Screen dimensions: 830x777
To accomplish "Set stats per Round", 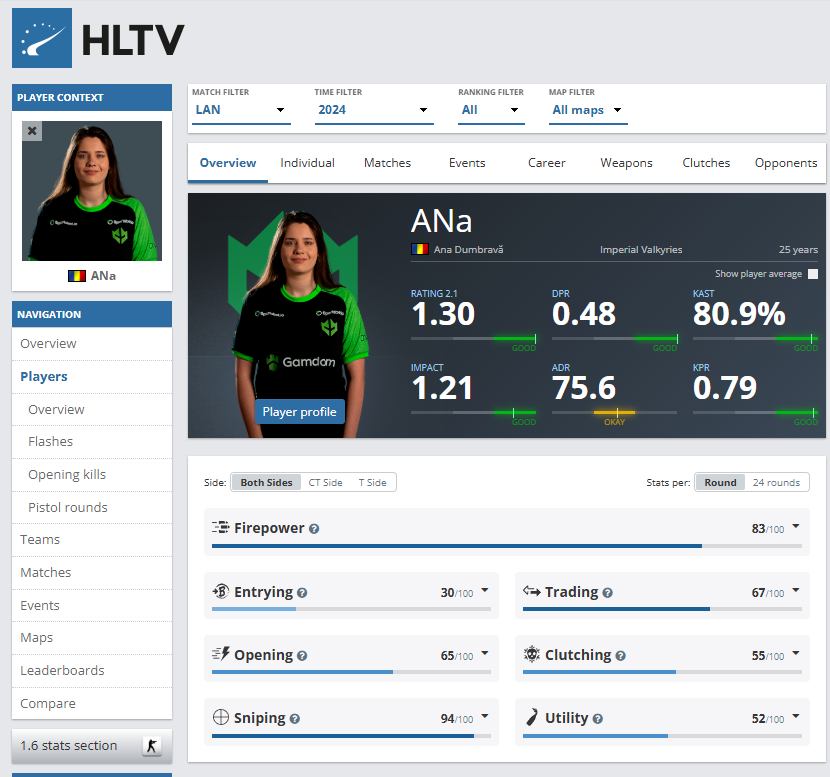I will (720, 482).
